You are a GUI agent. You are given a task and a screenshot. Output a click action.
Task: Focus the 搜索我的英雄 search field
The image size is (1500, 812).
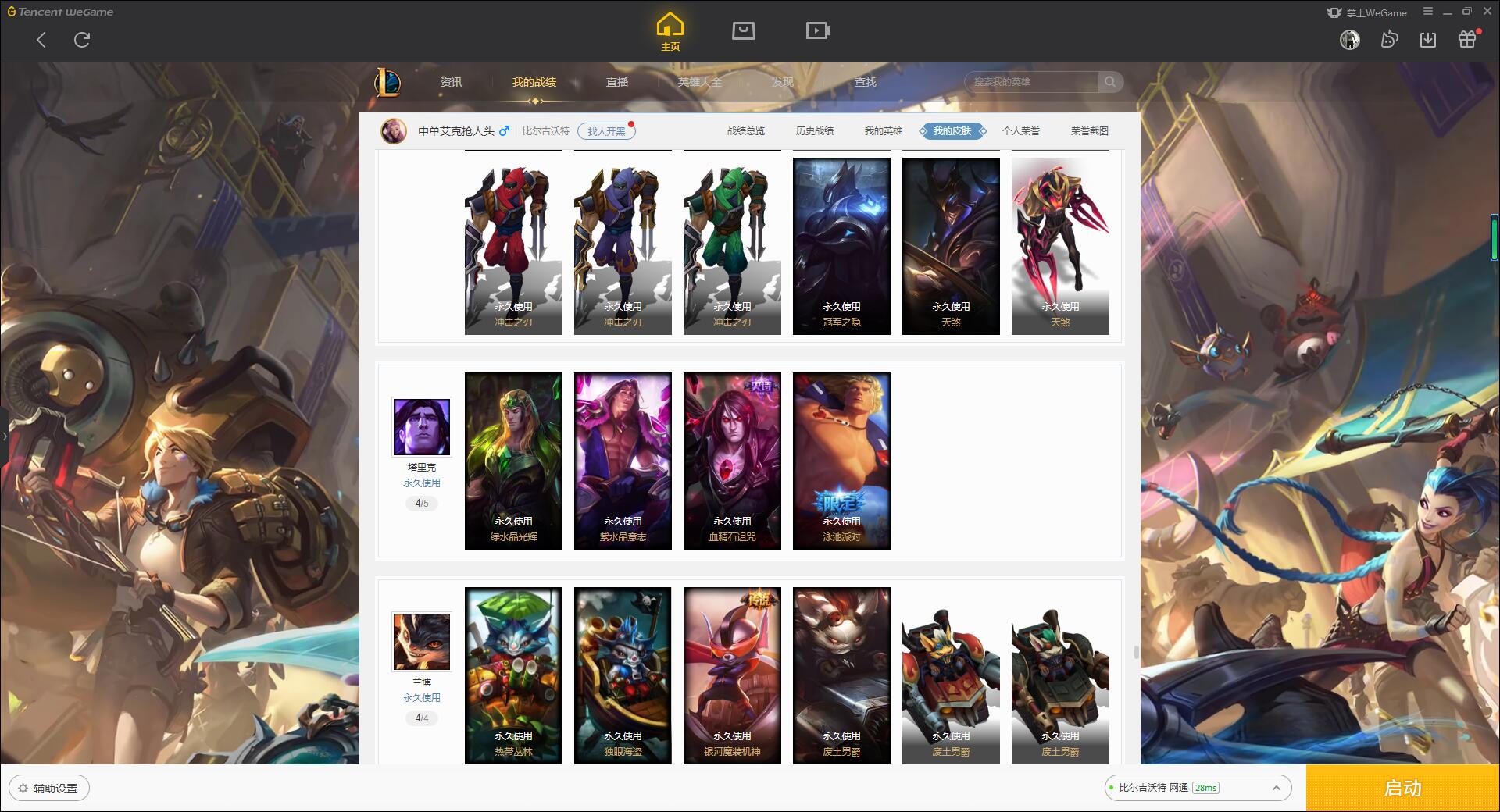point(1033,82)
